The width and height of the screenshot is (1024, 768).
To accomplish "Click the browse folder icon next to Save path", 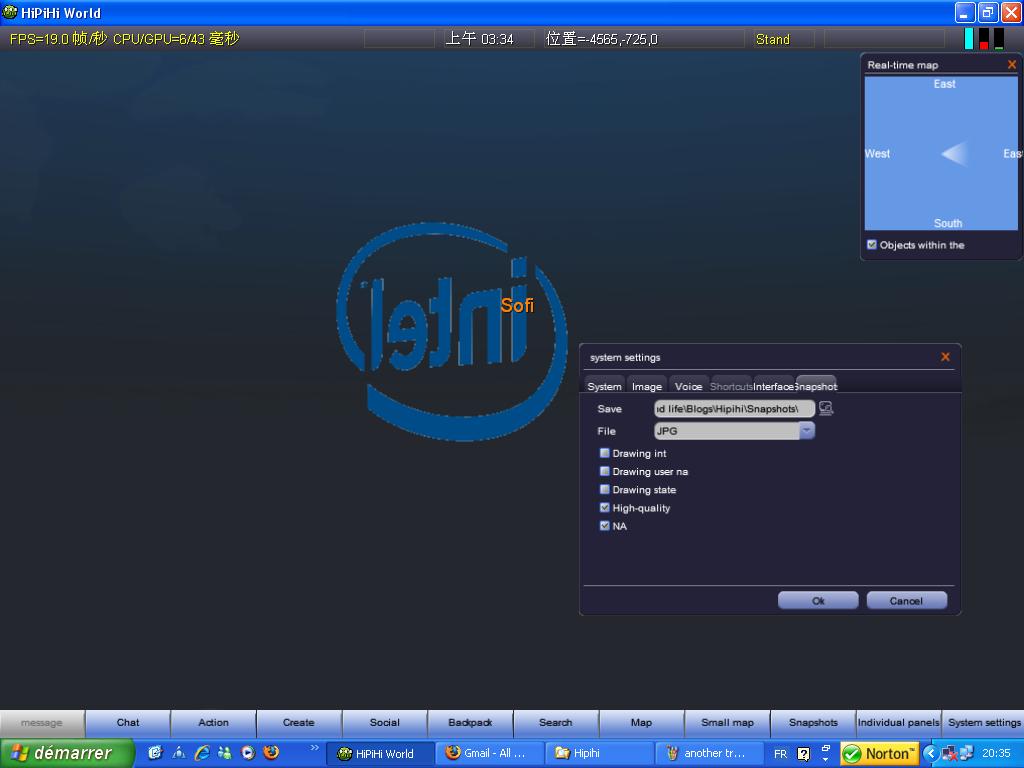I will pyautogui.click(x=826, y=408).
